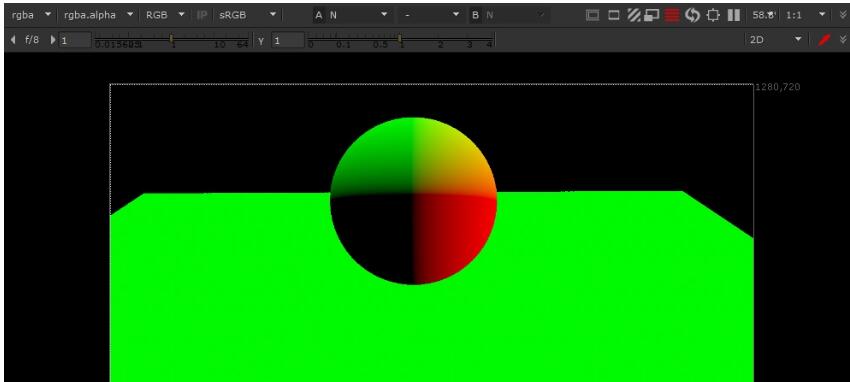This screenshot has height=382, width=850.
Task: Toggle the IP input process button
Action: (202, 15)
